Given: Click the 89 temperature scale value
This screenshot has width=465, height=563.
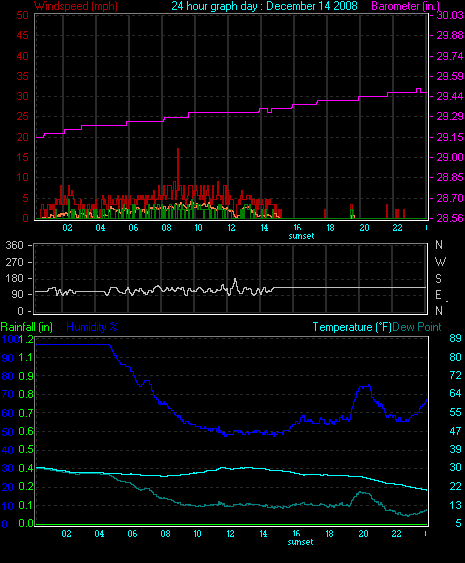Looking at the screenshot, I should tap(455, 338).
